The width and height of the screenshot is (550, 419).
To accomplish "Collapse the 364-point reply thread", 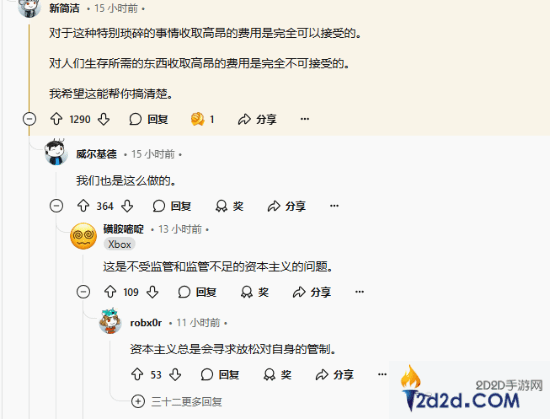I will point(56,206).
